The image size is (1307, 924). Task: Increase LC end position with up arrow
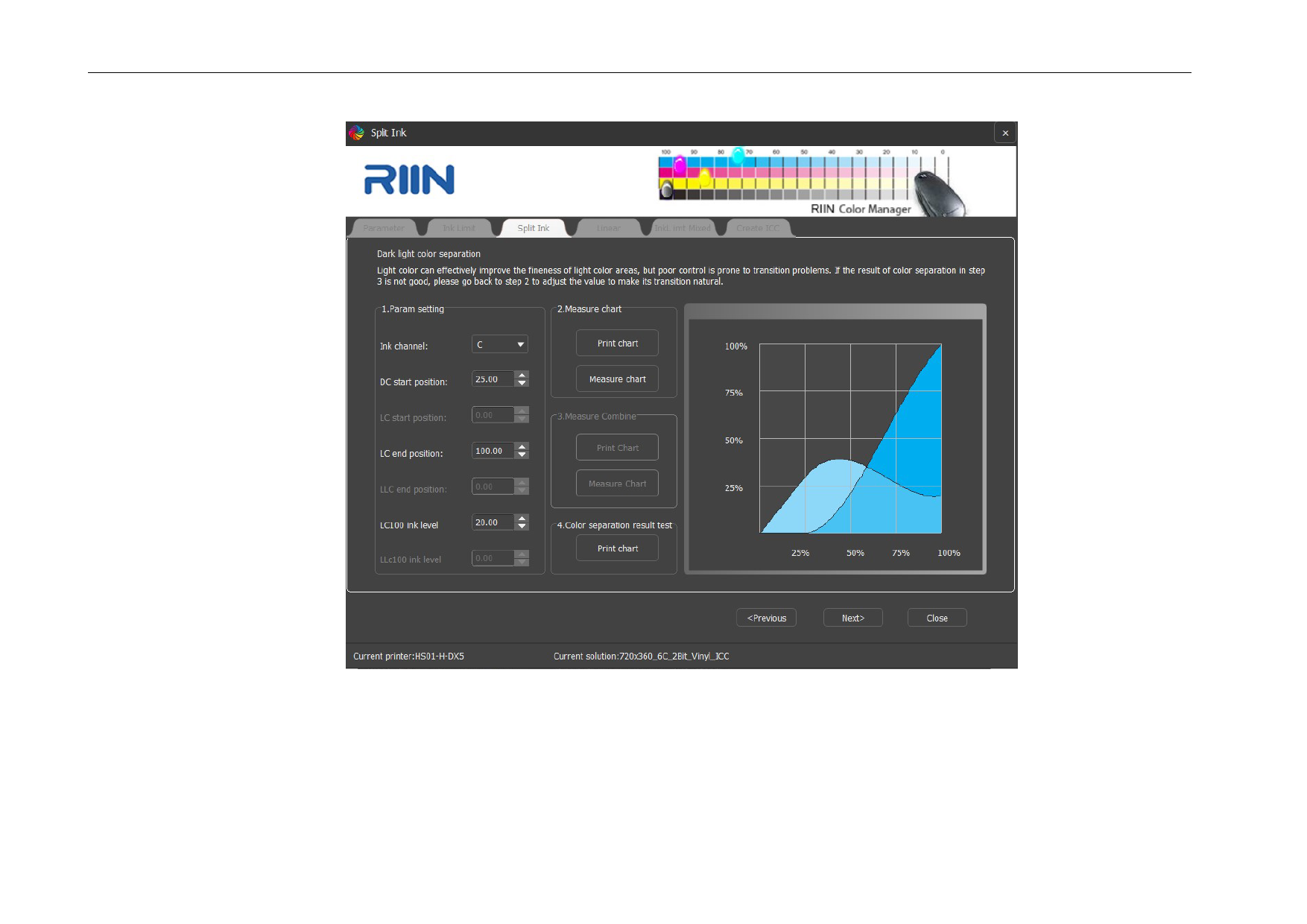coord(522,446)
